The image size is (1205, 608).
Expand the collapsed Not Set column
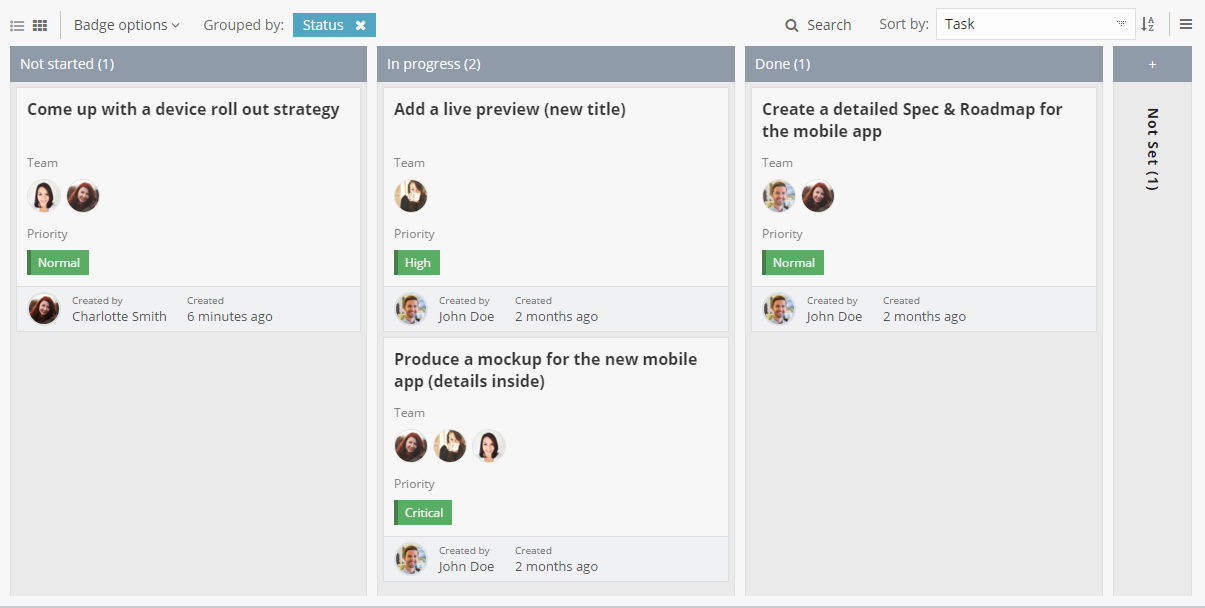(1152, 150)
